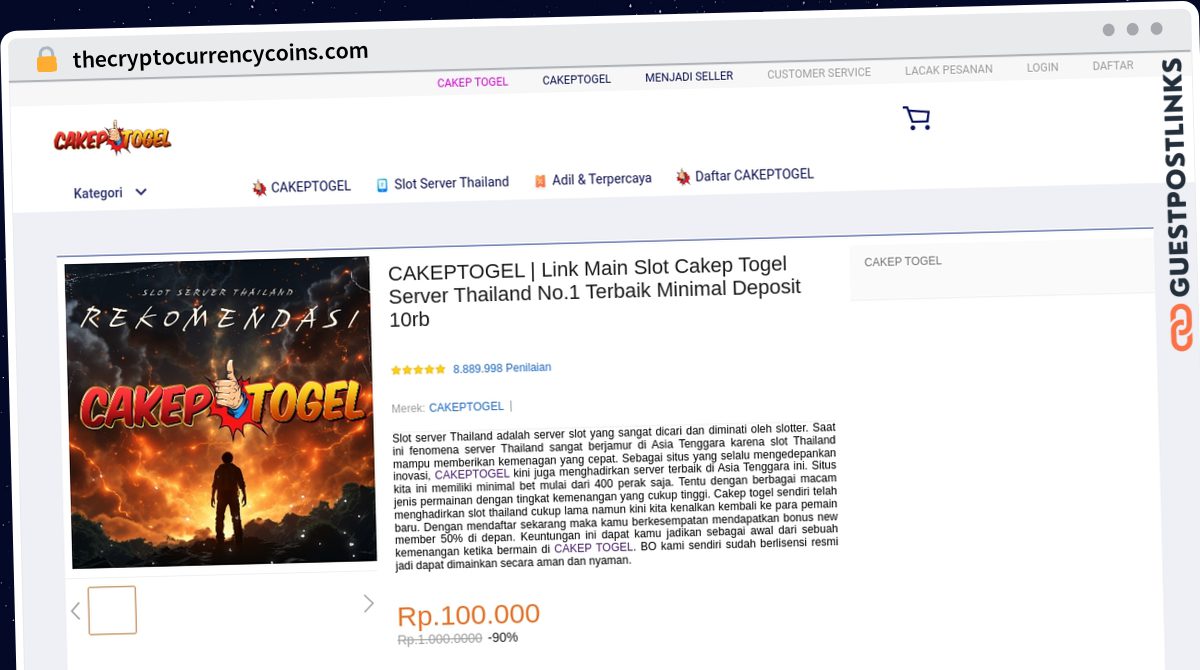This screenshot has width=1200, height=670.
Task: Open the MENJADI SELLER menu item
Action: (689, 77)
